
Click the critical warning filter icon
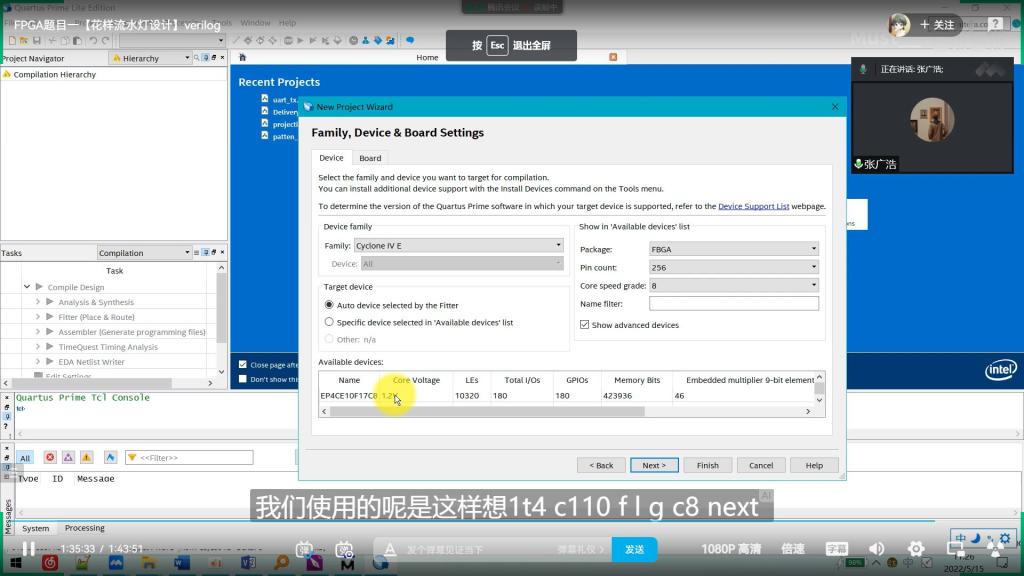tap(68, 457)
